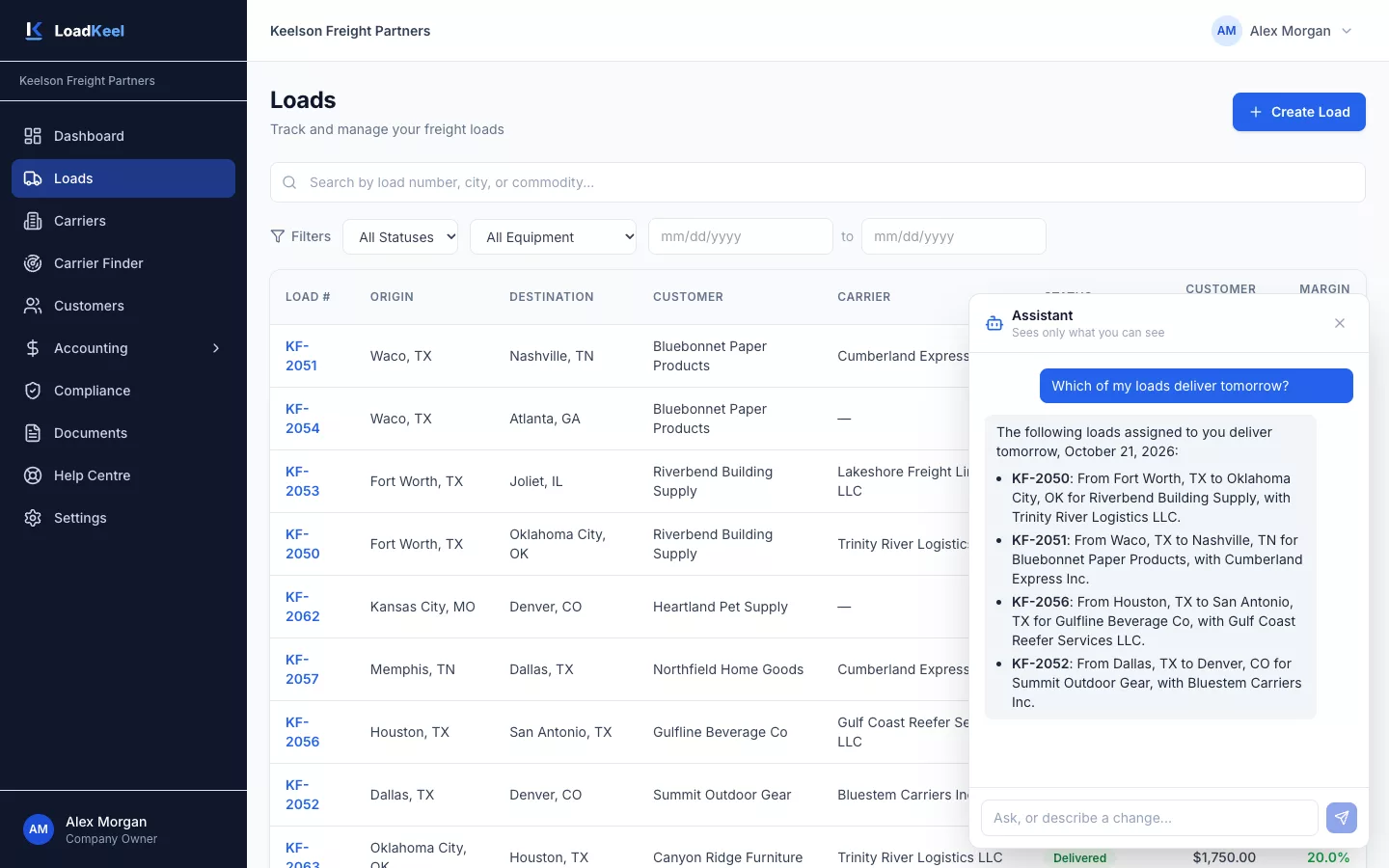The width and height of the screenshot is (1389, 868).
Task: Open load KF-2053
Action: pos(302,481)
